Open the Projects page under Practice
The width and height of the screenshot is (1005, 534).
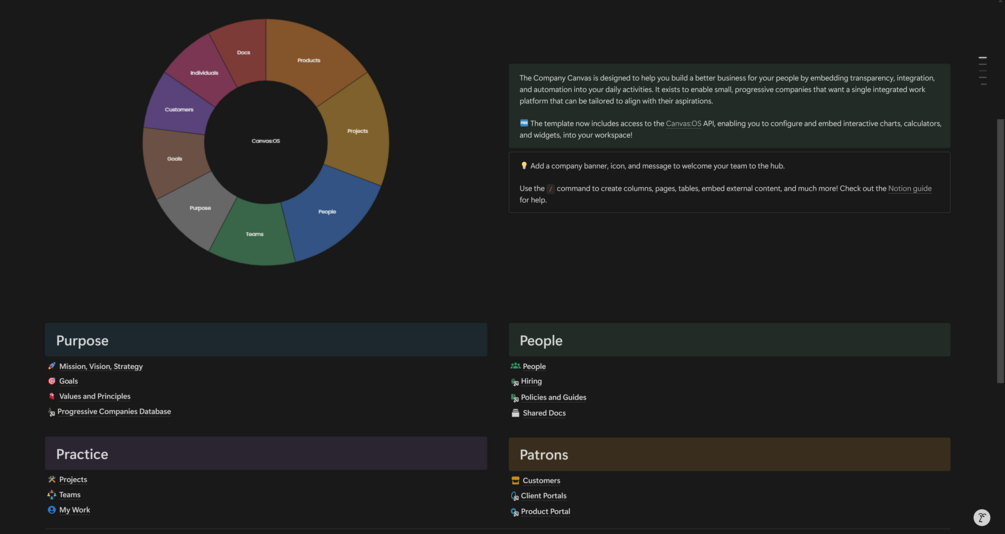click(x=73, y=480)
